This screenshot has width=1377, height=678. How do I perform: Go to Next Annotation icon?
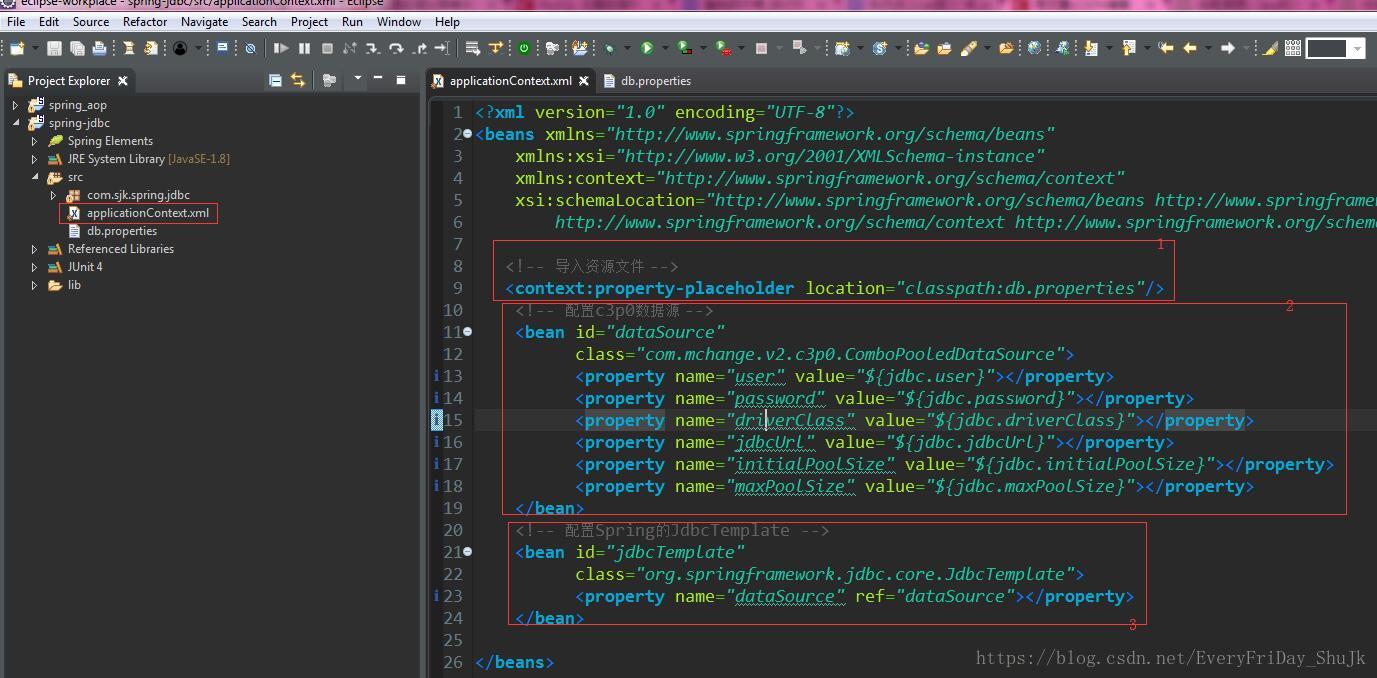pyautogui.click(x=1091, y=48)
